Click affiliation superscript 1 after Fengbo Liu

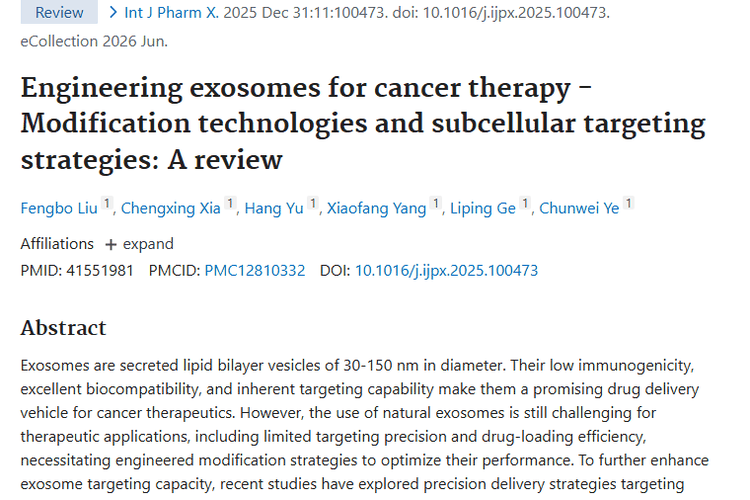pos(107,204)
